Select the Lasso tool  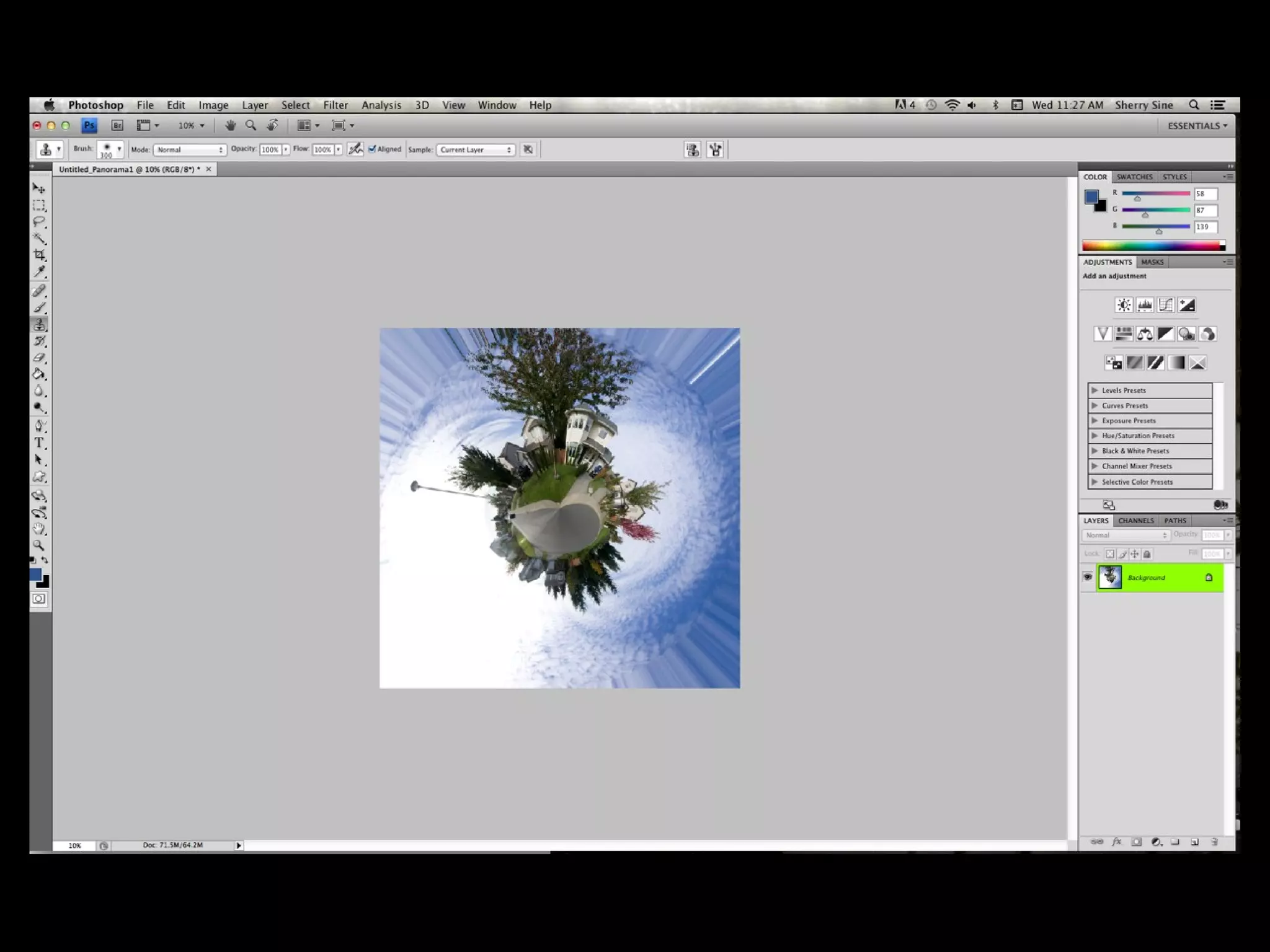(40, 222)
